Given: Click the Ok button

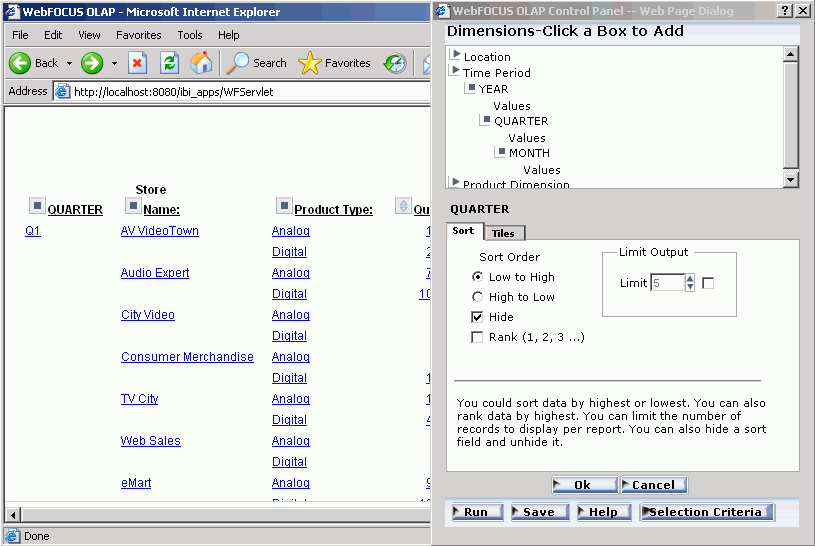Looking at the screenshot, I should pos(585,485).
